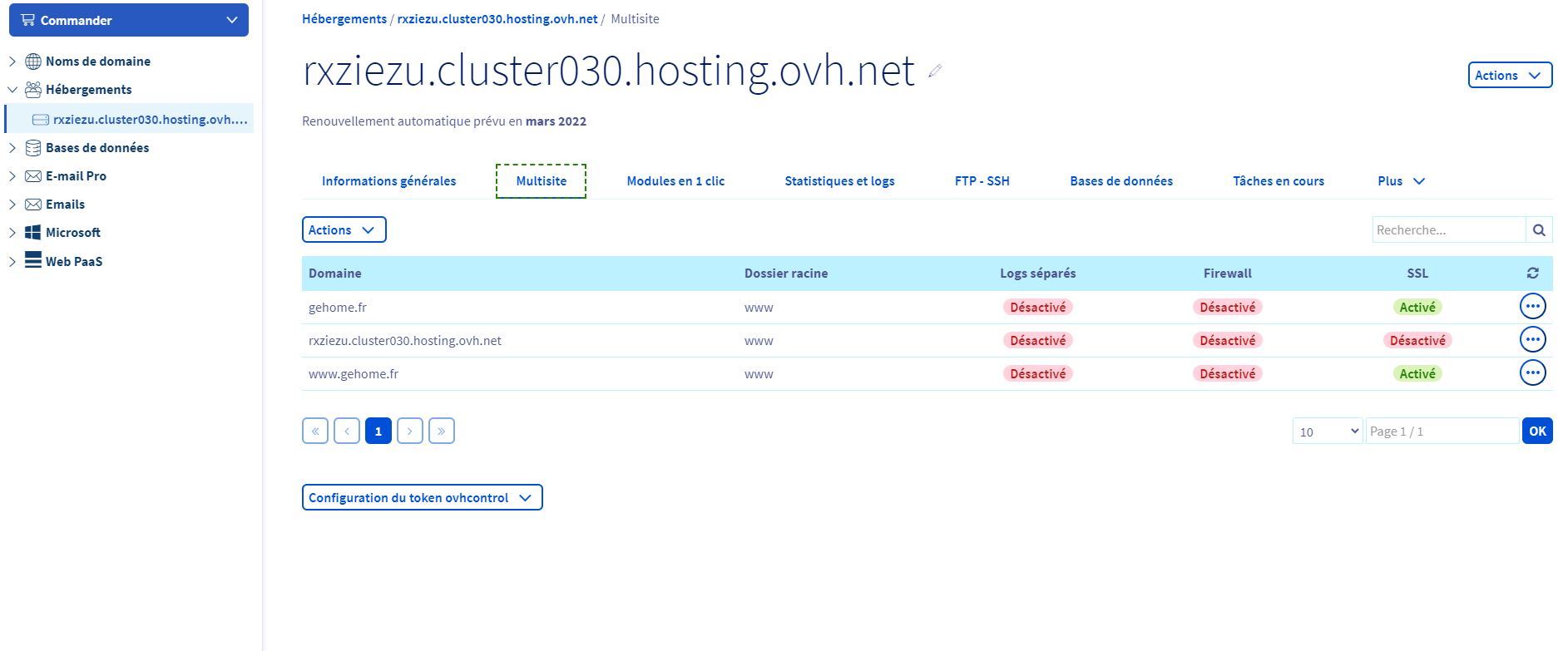This screenshot has width=1568, height=651.
Task: Open the three-dot menu for gehome.fr
Action: click(1532, 307)
